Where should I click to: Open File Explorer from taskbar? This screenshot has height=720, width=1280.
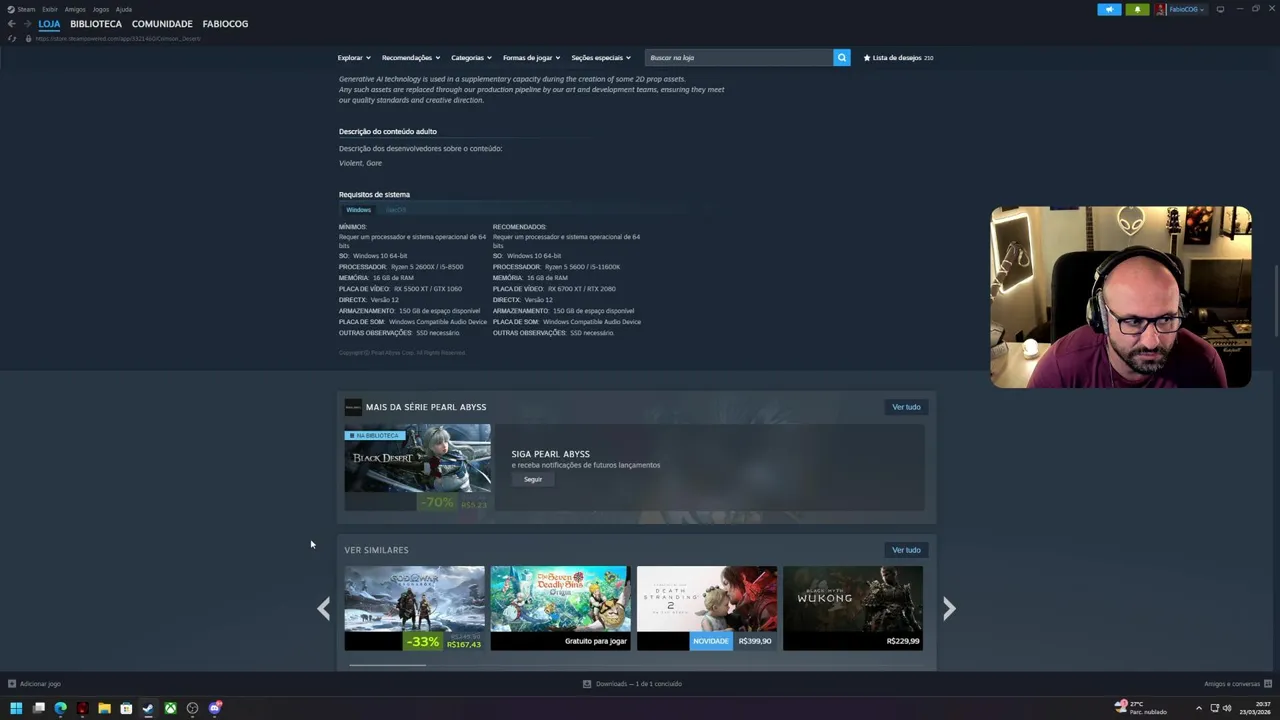104,708
